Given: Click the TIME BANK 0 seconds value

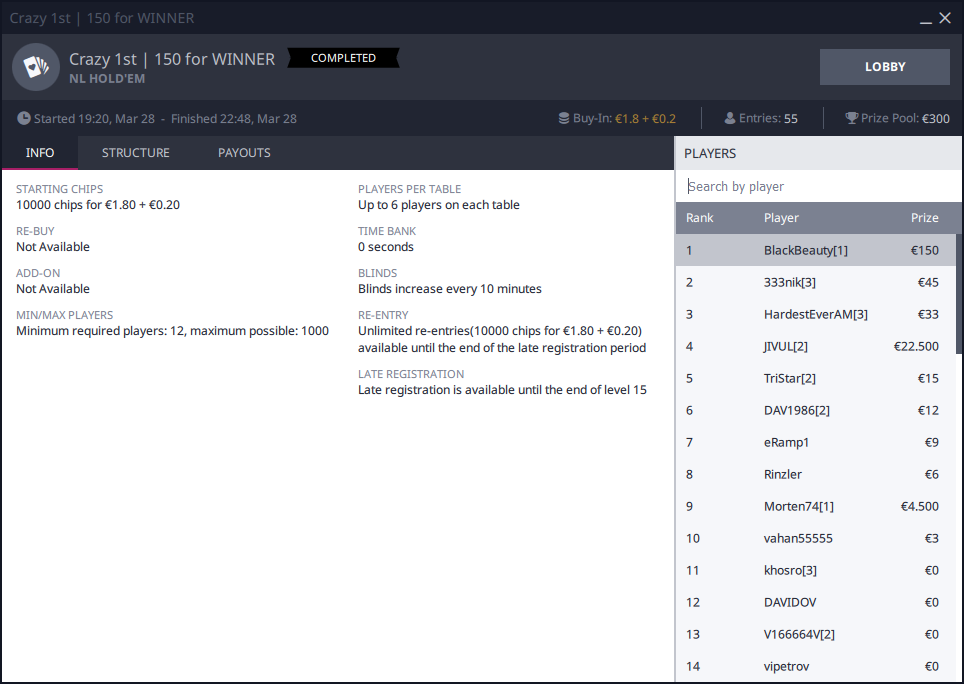Looking at the screenshot, I should point(385,246).
